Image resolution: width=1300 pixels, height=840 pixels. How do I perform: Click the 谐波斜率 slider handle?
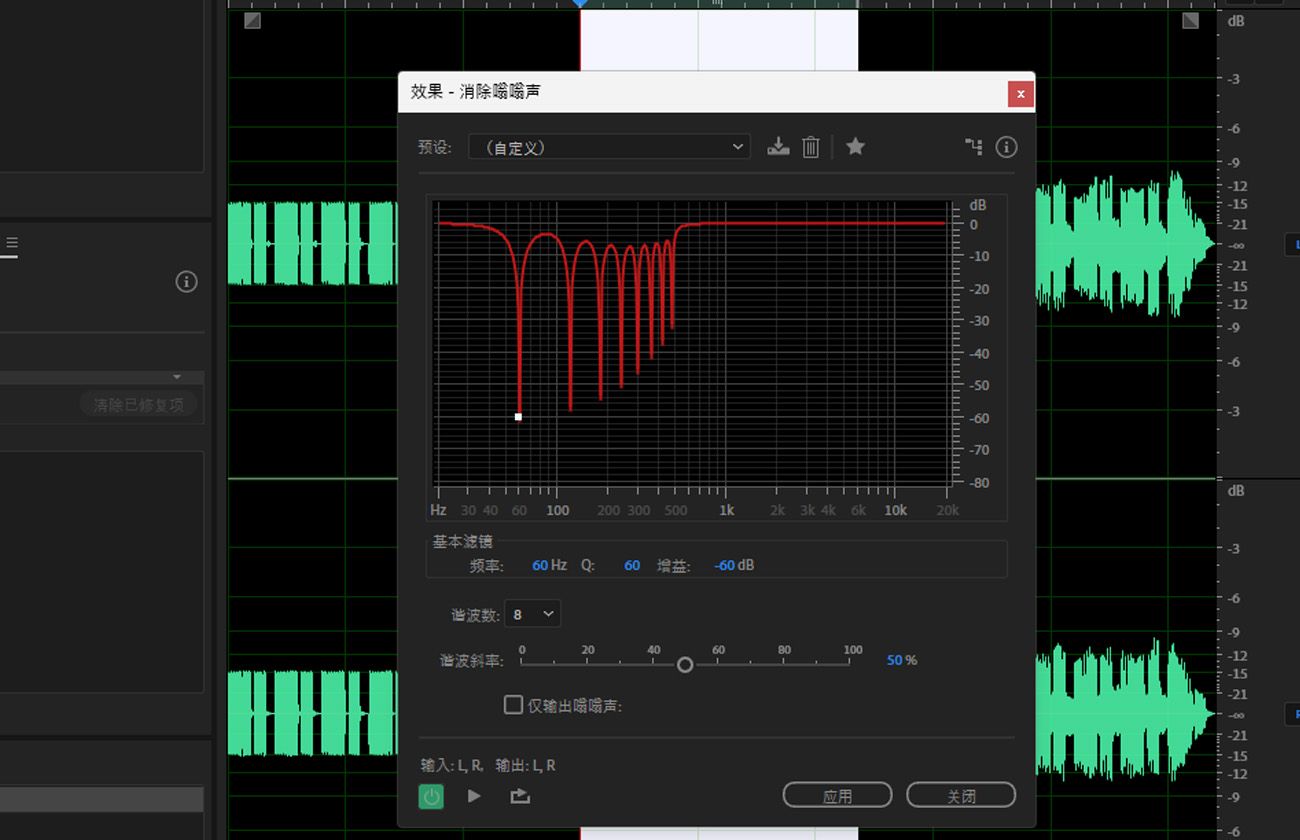point(685,664)
